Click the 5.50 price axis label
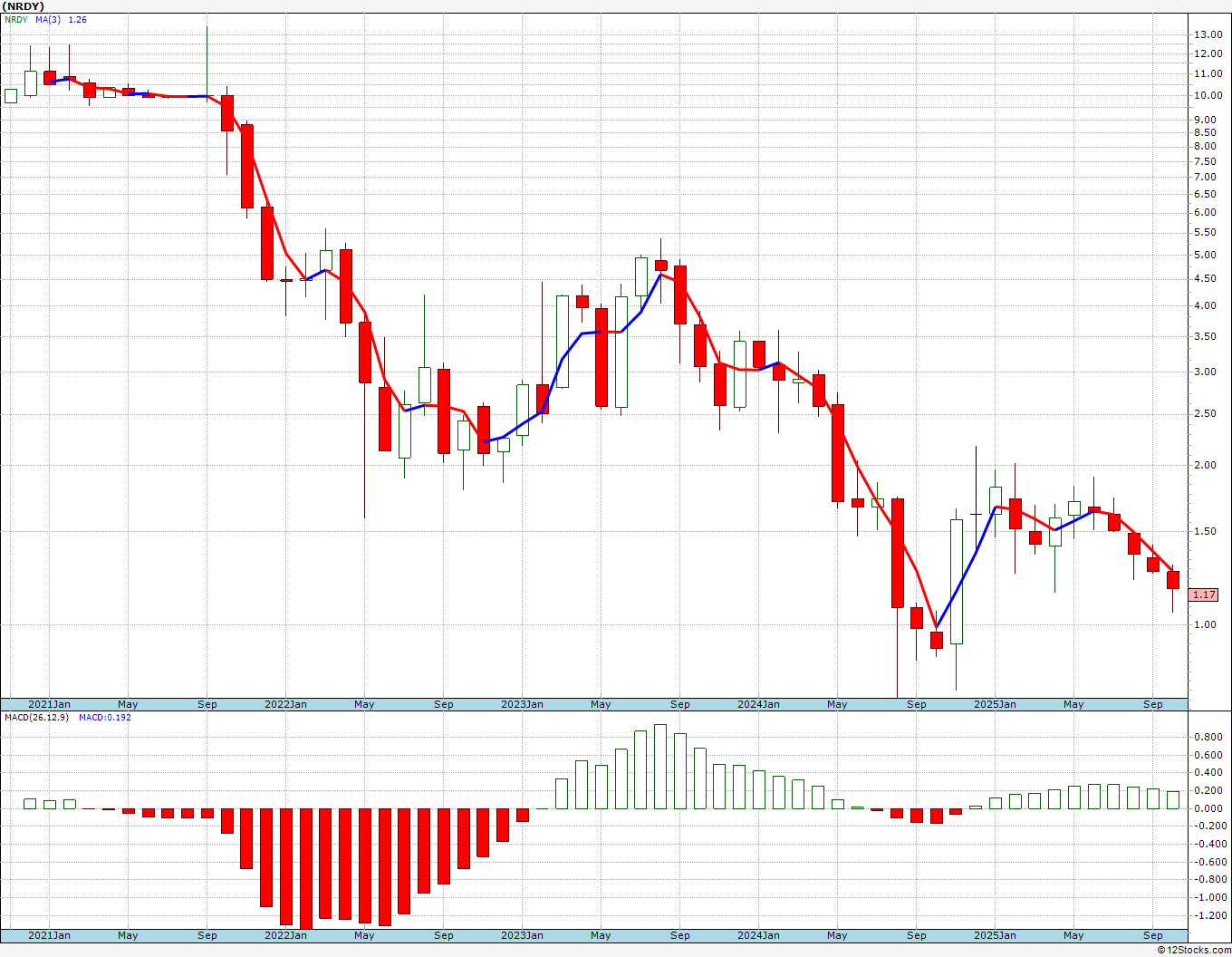This screenshot has height=957, width=1232. click(1205, 233)
